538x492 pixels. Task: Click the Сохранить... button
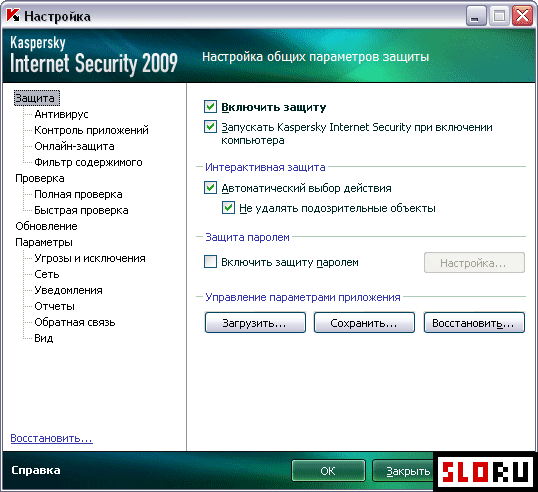coord(364,323)
